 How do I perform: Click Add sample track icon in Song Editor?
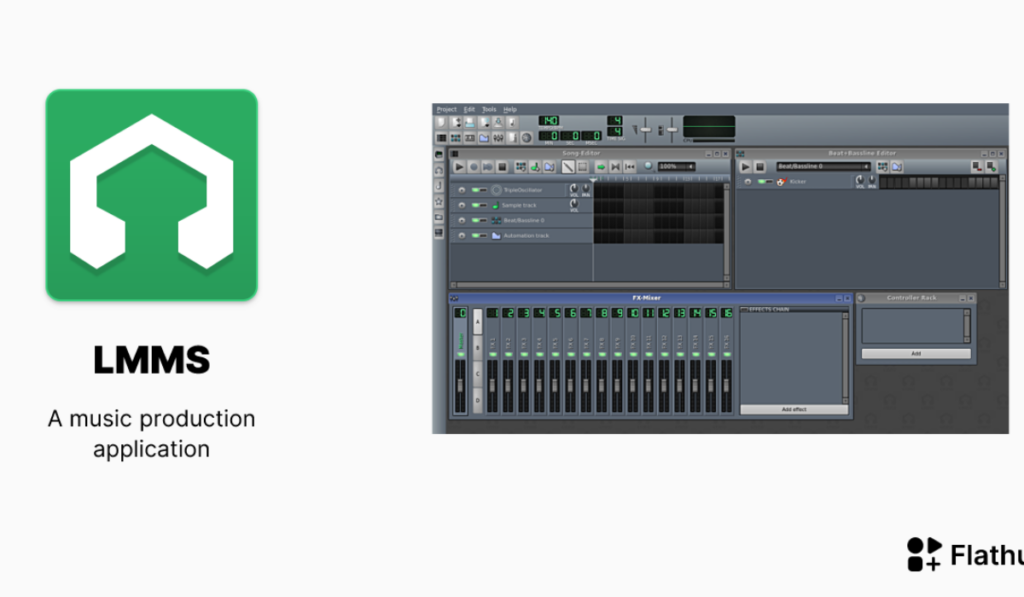pos(535,167)
